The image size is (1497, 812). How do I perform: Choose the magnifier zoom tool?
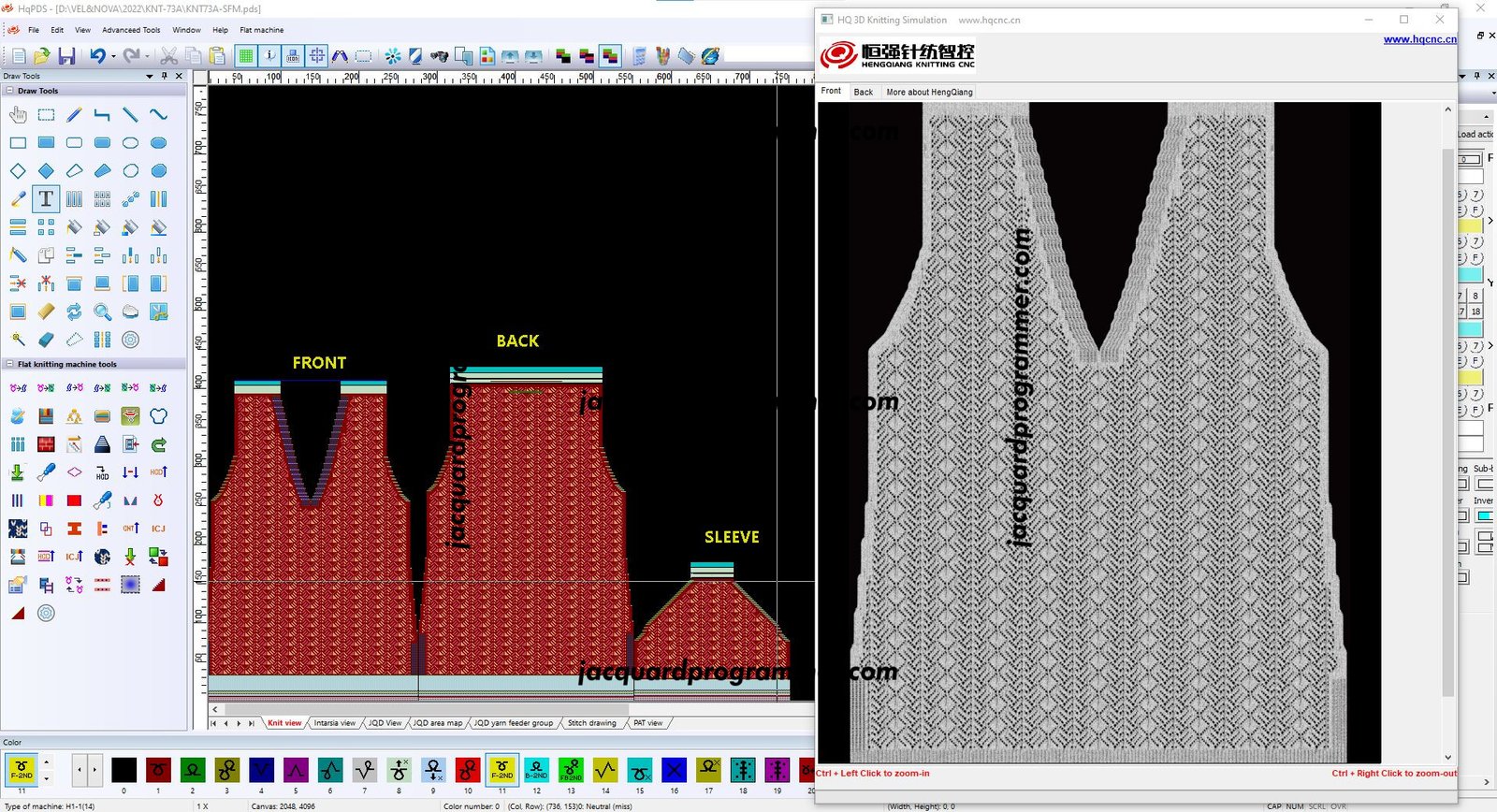coord(102,312)
